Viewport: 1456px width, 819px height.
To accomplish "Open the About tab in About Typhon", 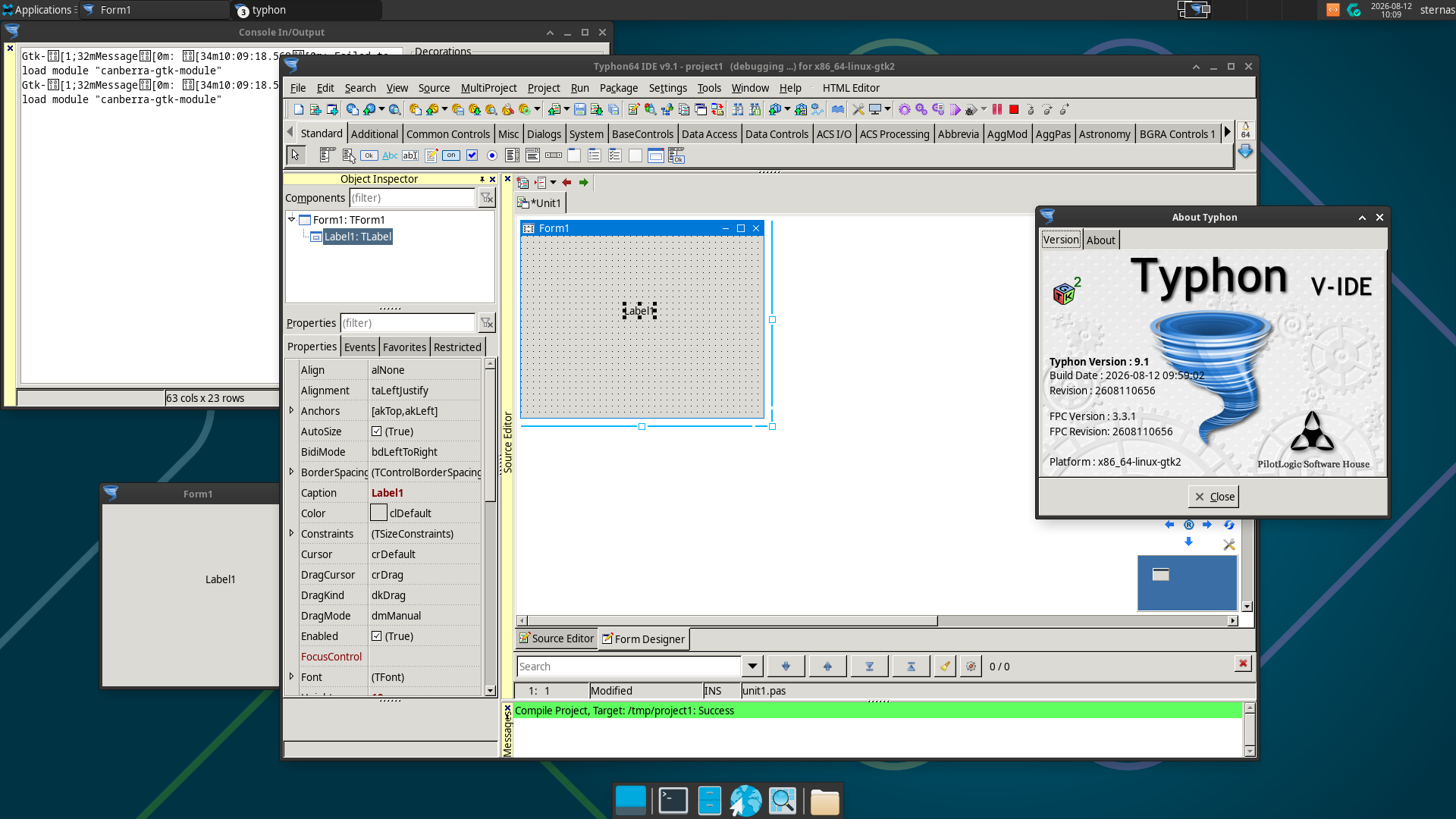I will (1101, 240).
